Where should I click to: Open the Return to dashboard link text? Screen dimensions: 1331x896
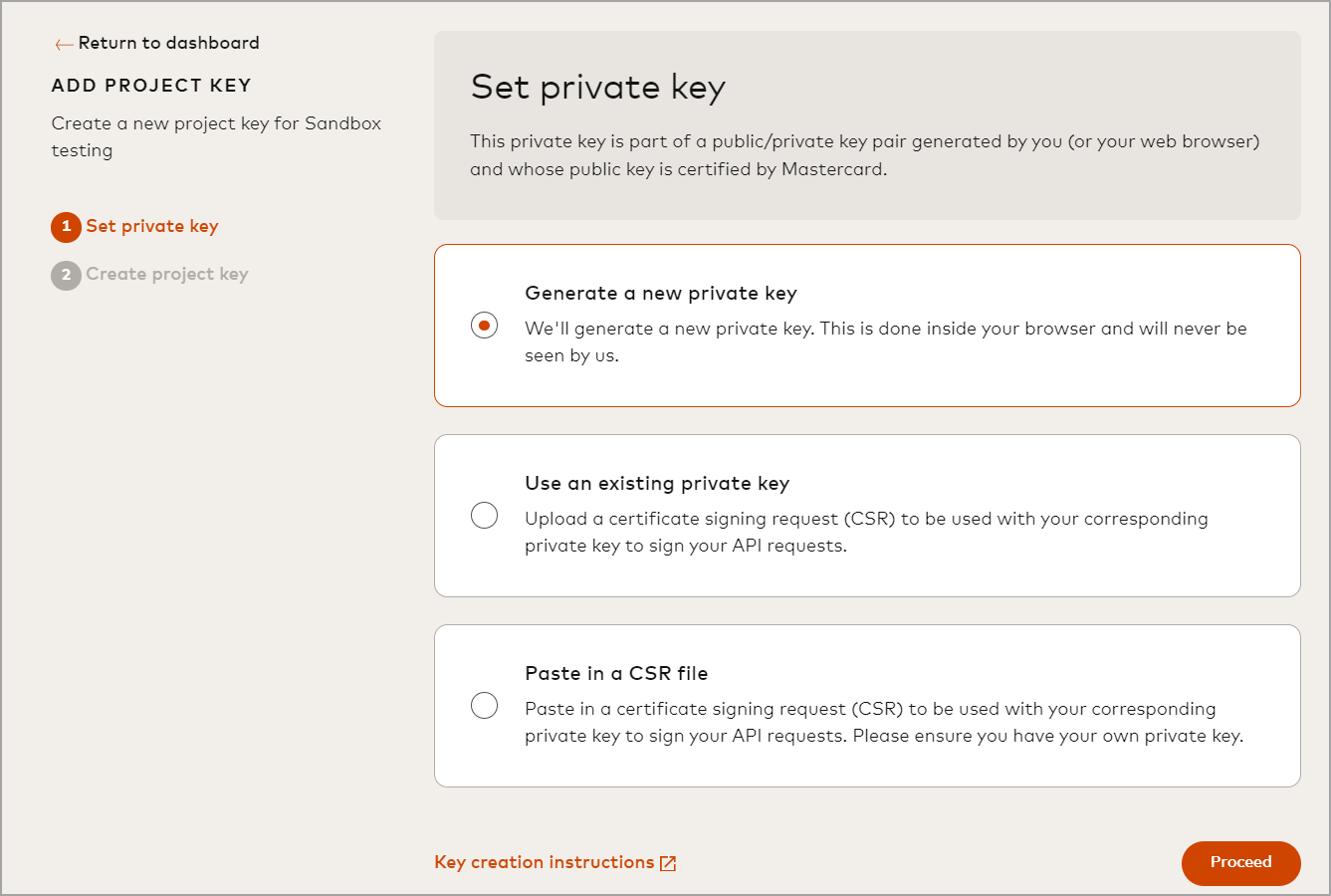(x=168, y=43)
